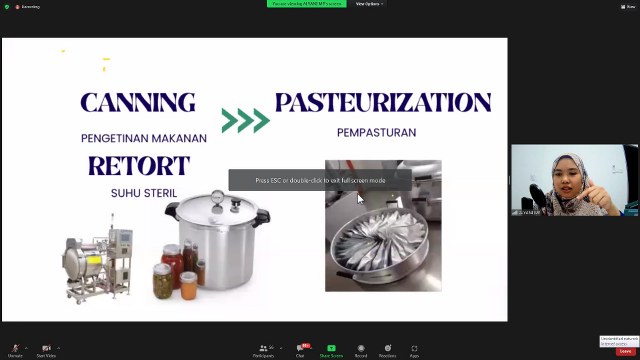Click the green 'You are viewing' screen banner

click(x=307, y=4)
